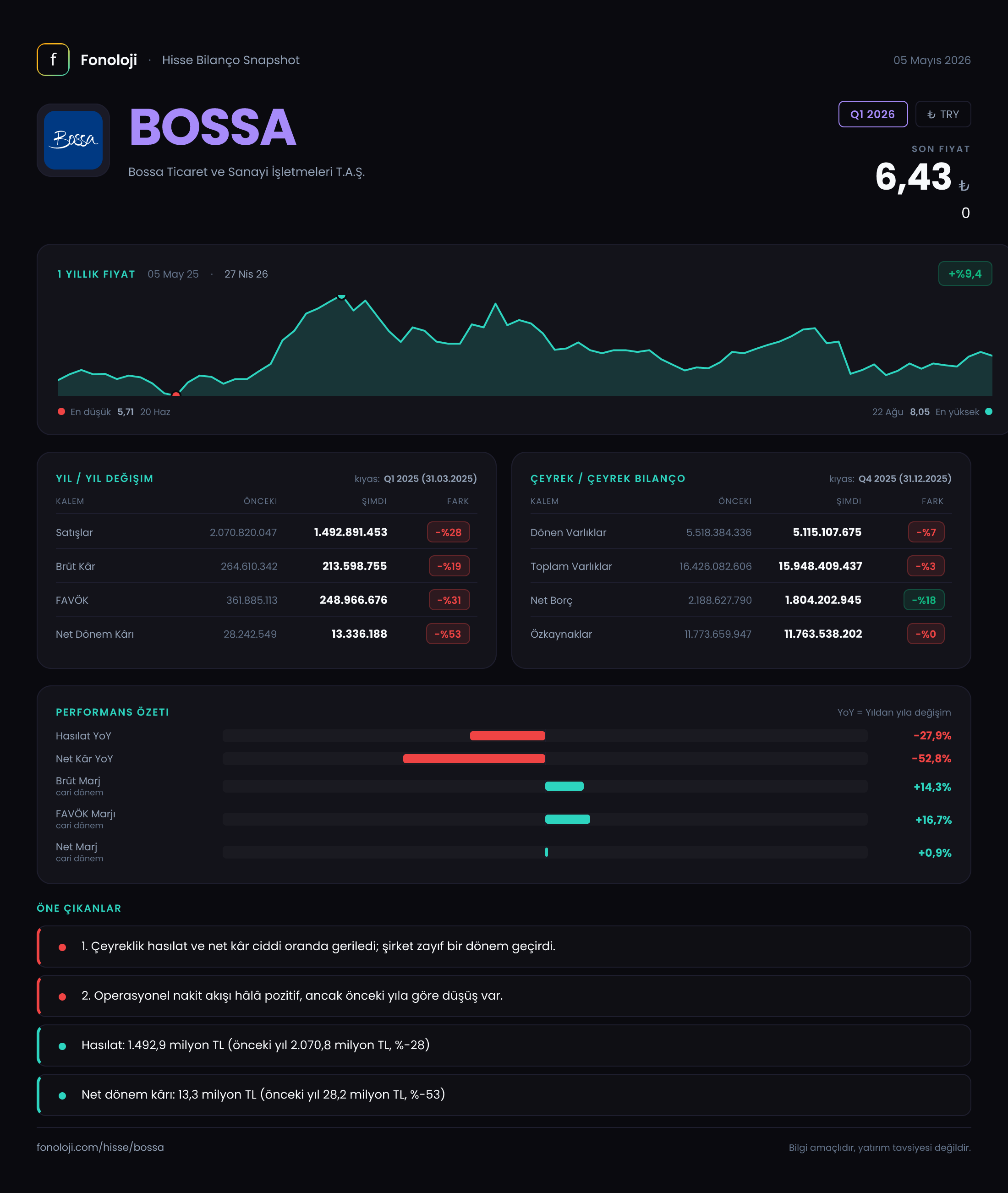The height and width of the screenshot is (1193, 1008).
Task: Click the Toplam Varlıklar -%3 badge
Action: click(x=926, y=566)
